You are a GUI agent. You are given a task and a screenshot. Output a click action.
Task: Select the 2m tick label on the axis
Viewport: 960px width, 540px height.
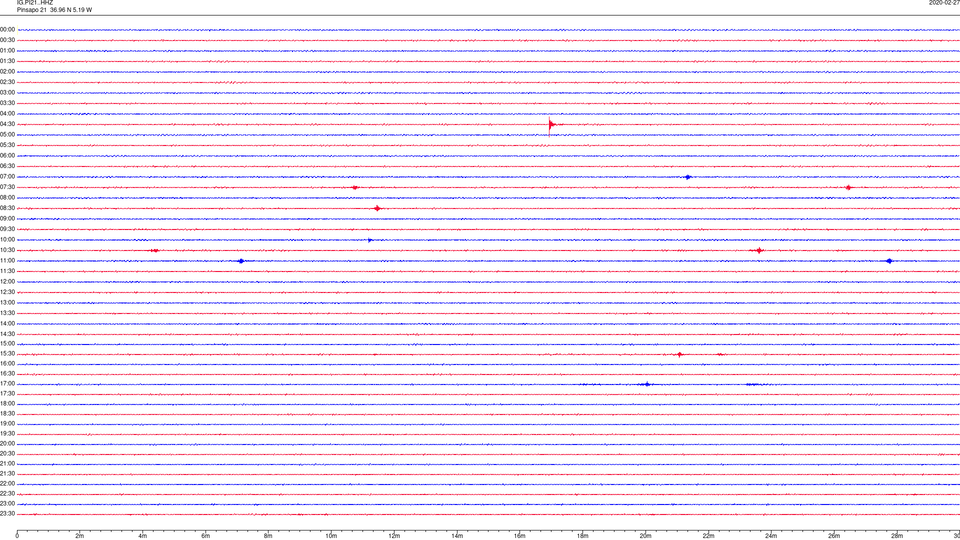[x=80, y=536]
